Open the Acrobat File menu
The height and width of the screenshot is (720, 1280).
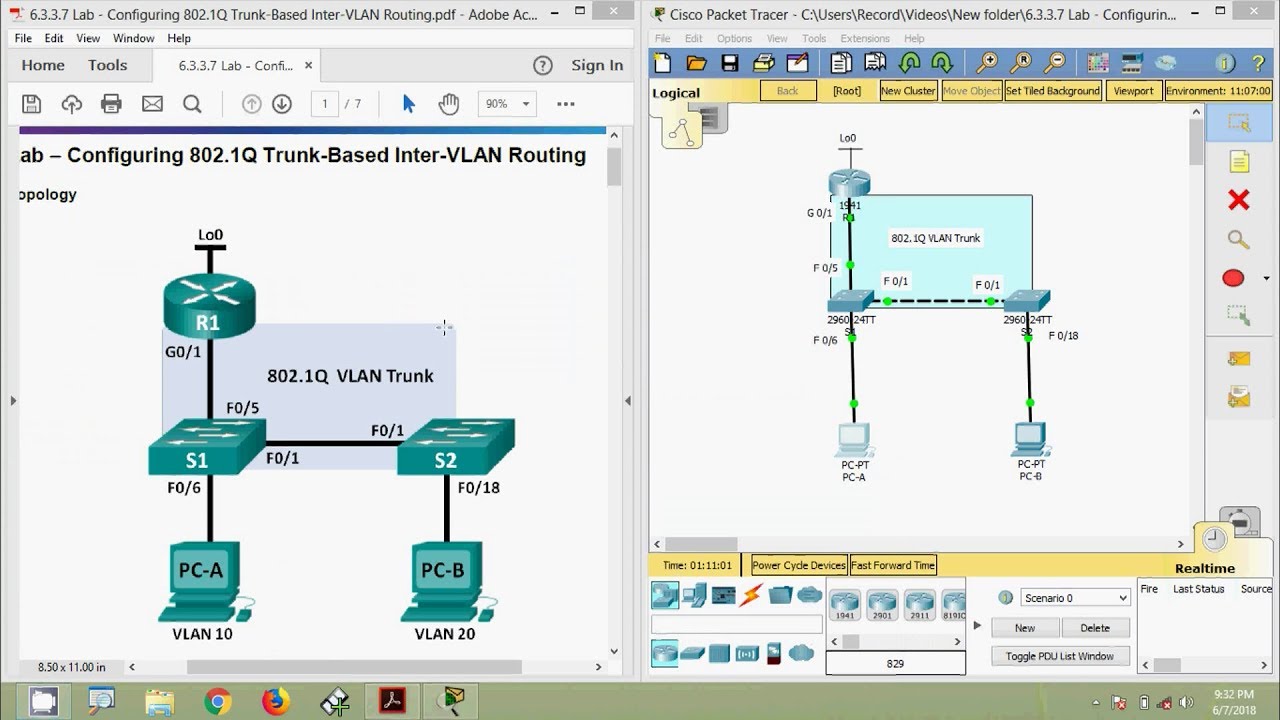tap(23, 38)
